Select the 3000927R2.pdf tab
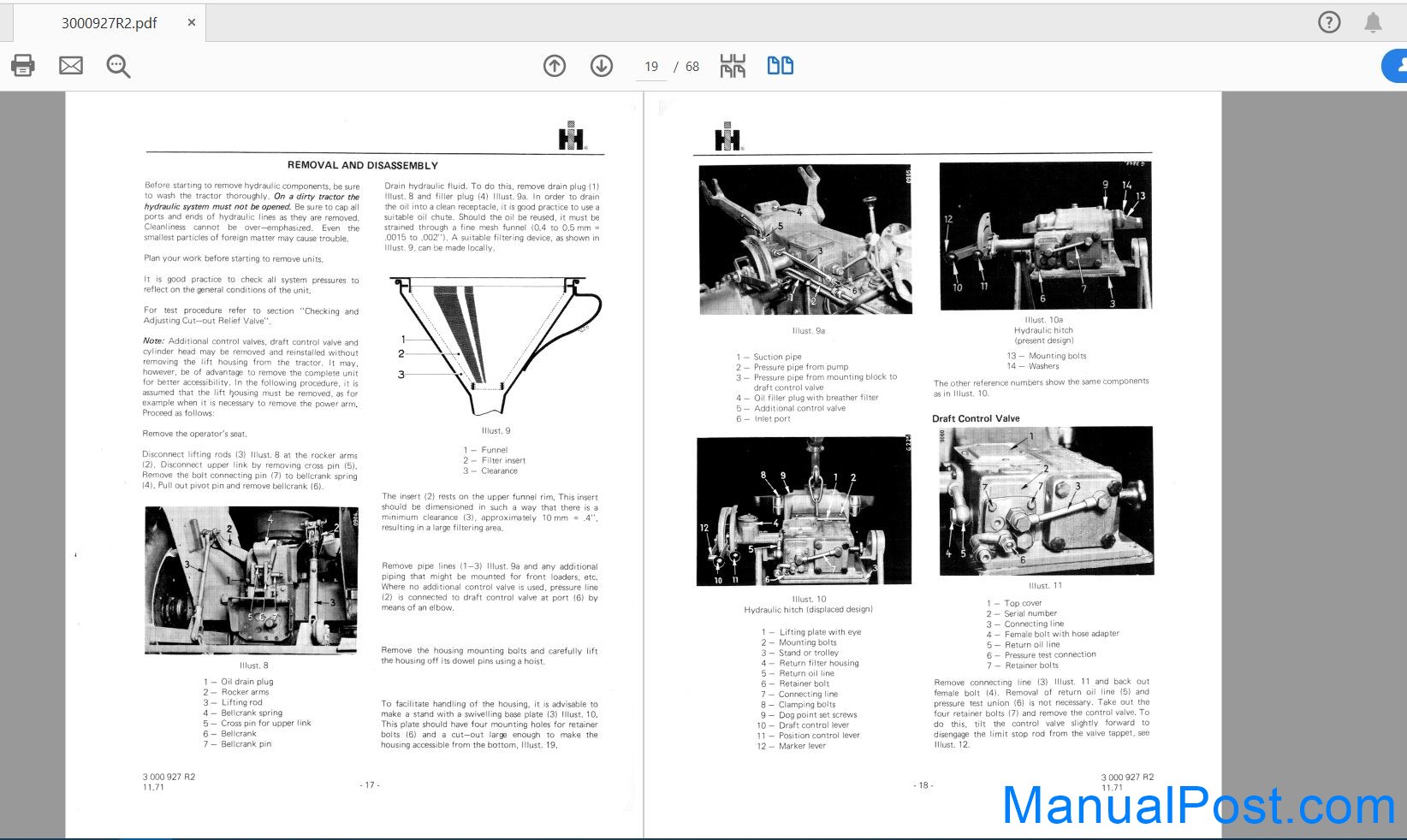Screen dimensions: 1407x840 click(x=109, y=23)
